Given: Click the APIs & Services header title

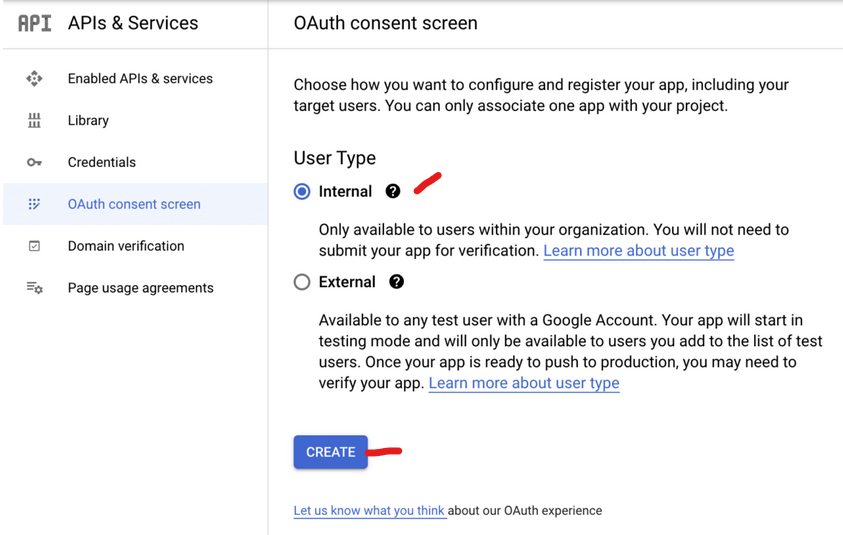Looking at the screenshot, I should 133,23.
